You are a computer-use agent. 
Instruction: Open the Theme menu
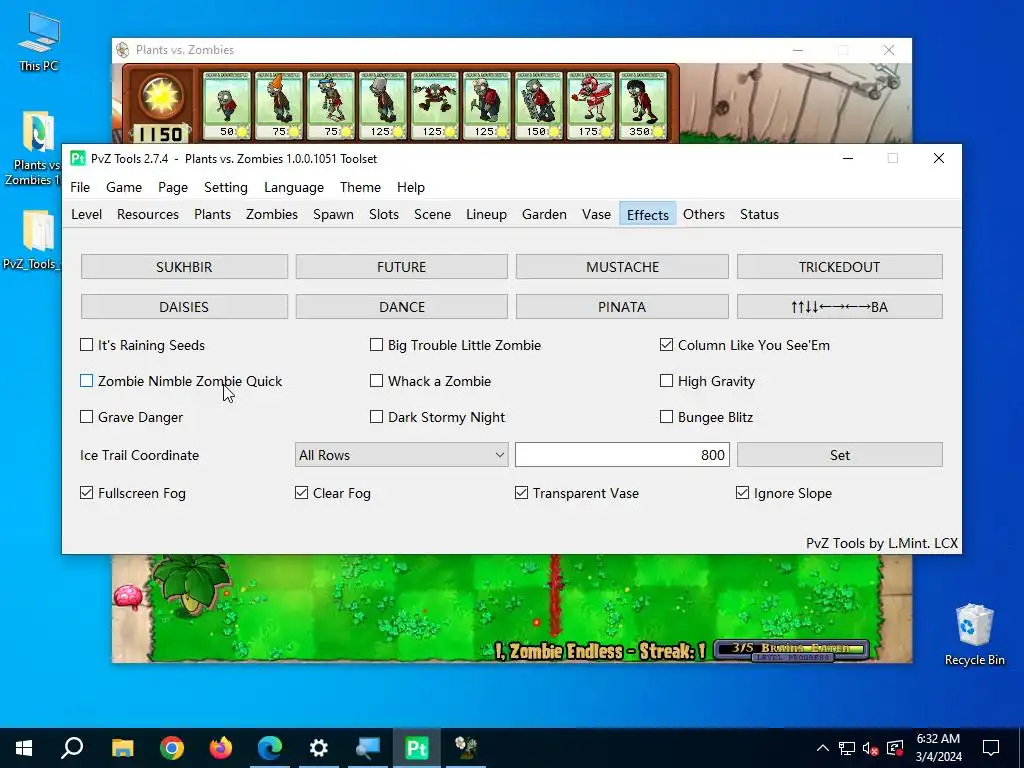pyautogui.click(x=360, y=187)
